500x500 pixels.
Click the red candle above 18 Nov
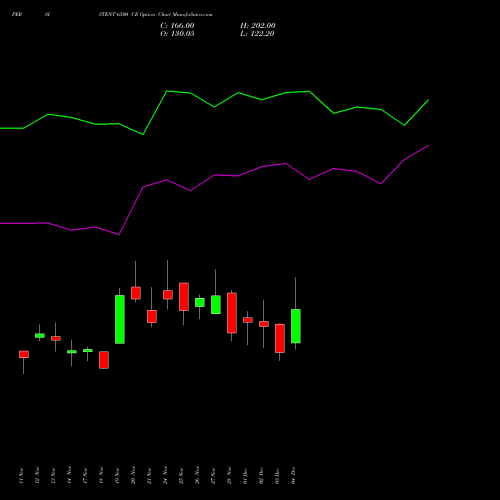pos(104,360)
